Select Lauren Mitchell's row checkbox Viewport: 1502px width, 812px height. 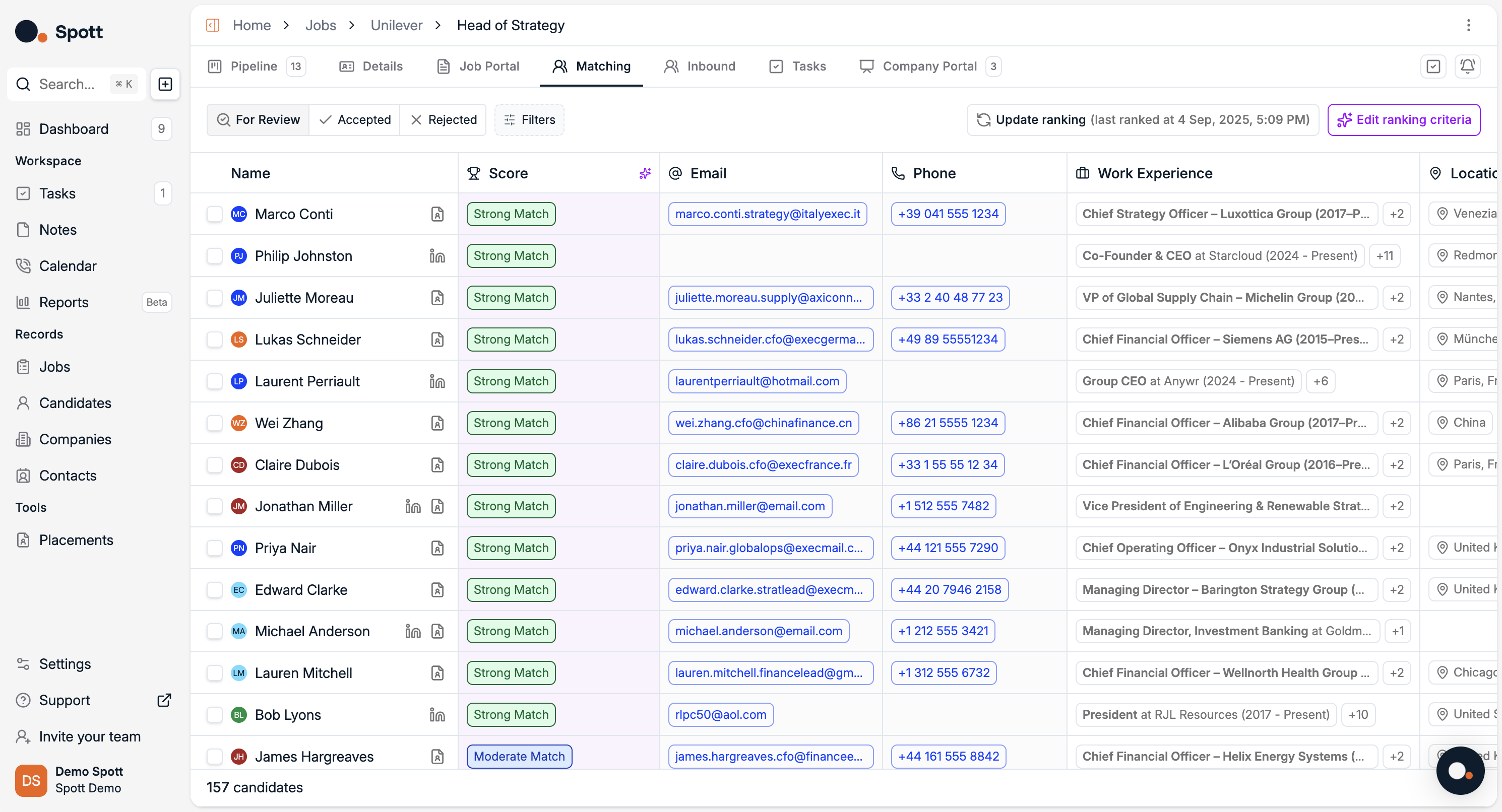pos(215,672)
